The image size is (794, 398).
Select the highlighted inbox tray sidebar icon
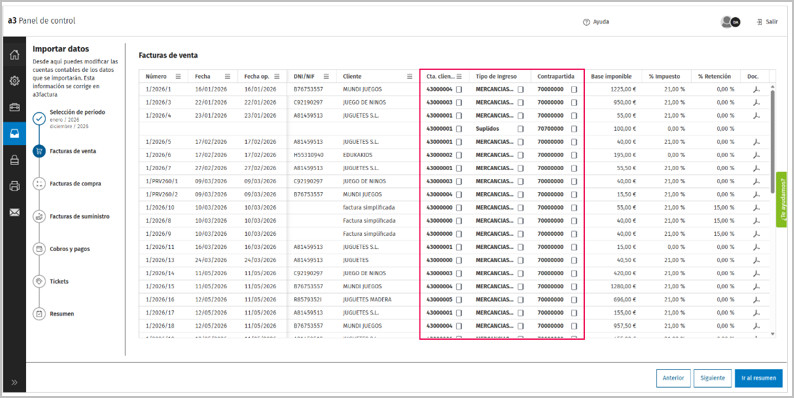[14, 134]
